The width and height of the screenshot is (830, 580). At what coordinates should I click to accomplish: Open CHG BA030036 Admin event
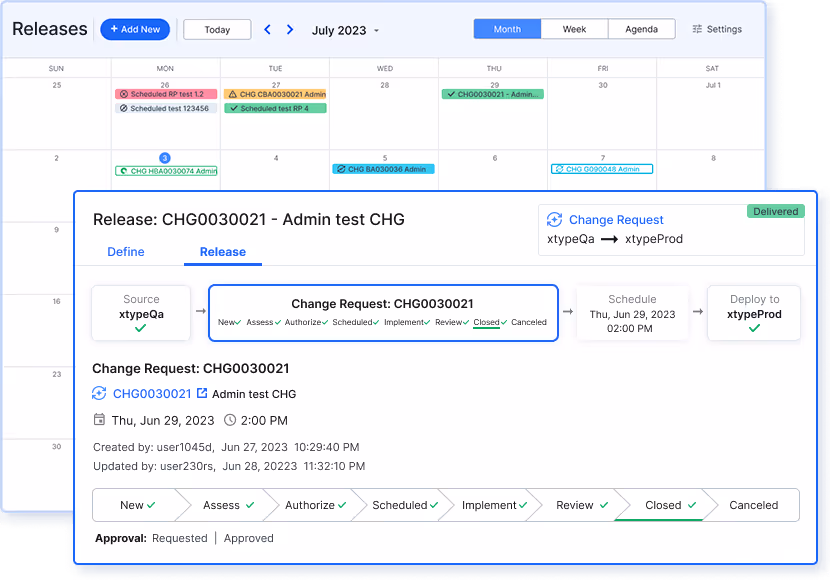click(383, 169)
